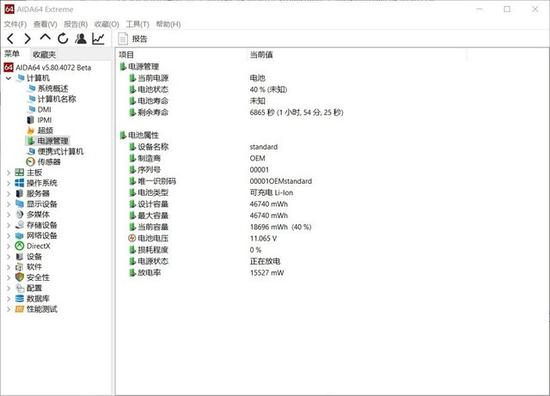
Task: Click the 报告 report toolbar button
Action: (x=133, y=39)
